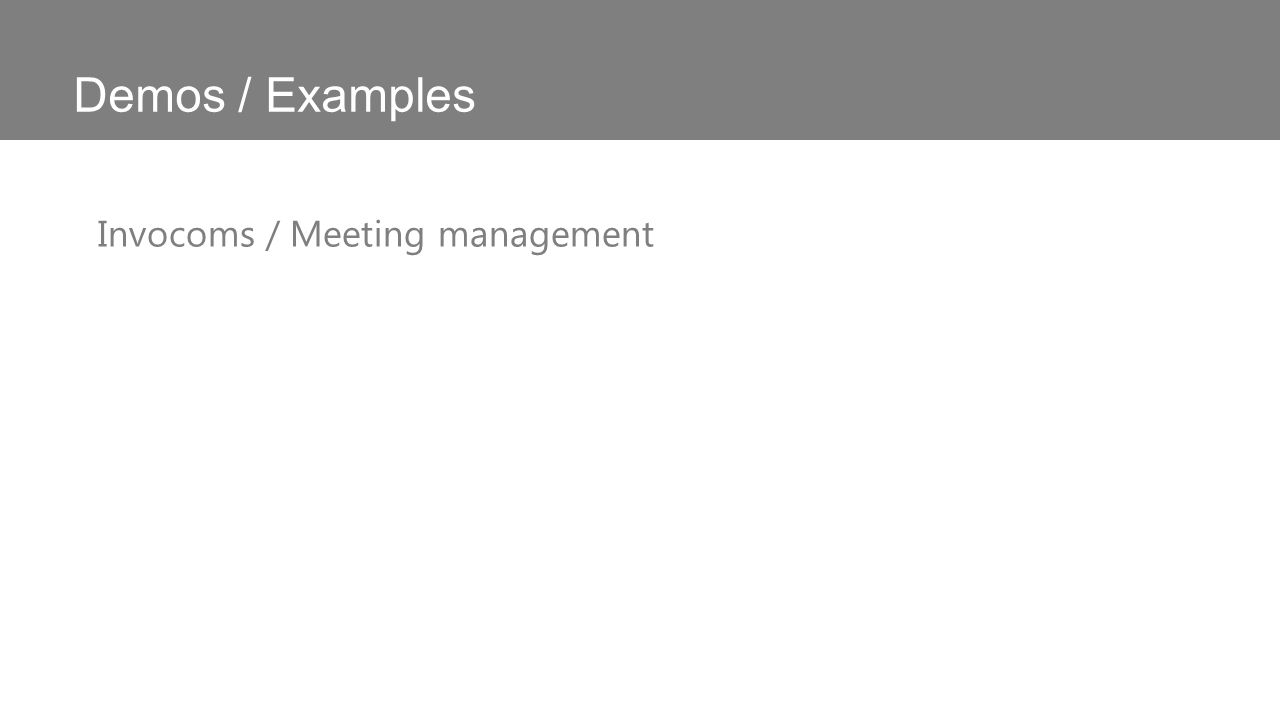1280x720 pixels.
Task: Select the word "Demos" in the title
Action: [x=149, y=96]
